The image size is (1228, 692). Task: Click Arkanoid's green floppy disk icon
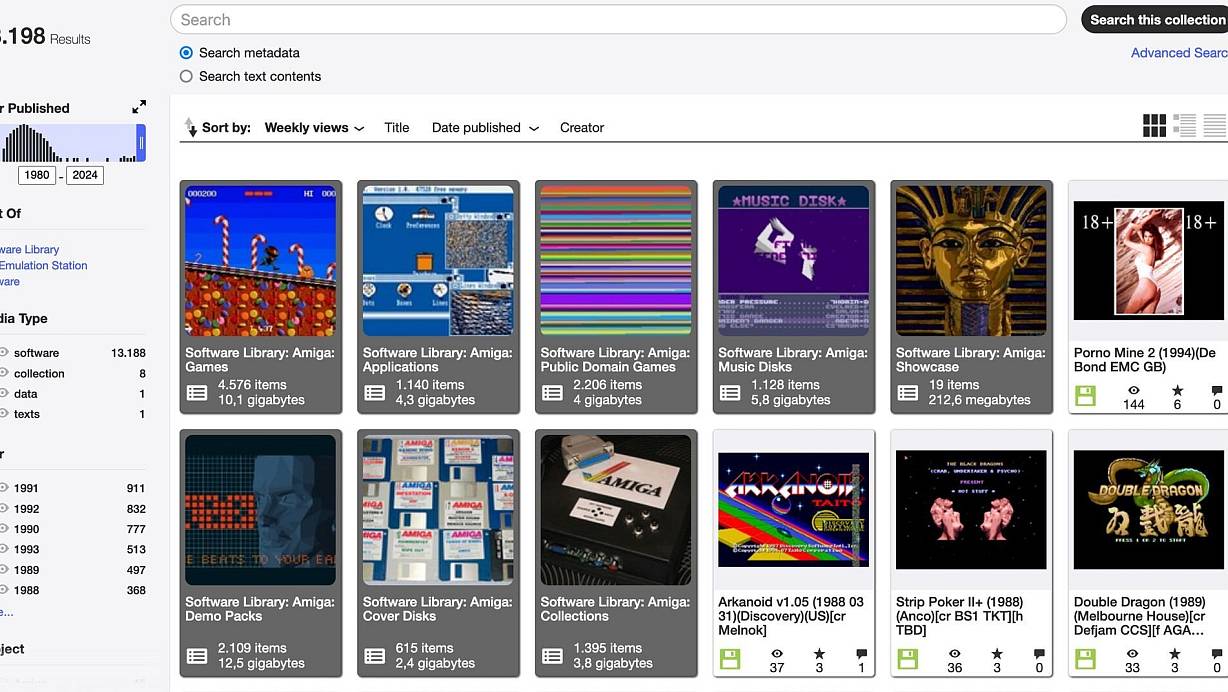(x=730, y=660)
